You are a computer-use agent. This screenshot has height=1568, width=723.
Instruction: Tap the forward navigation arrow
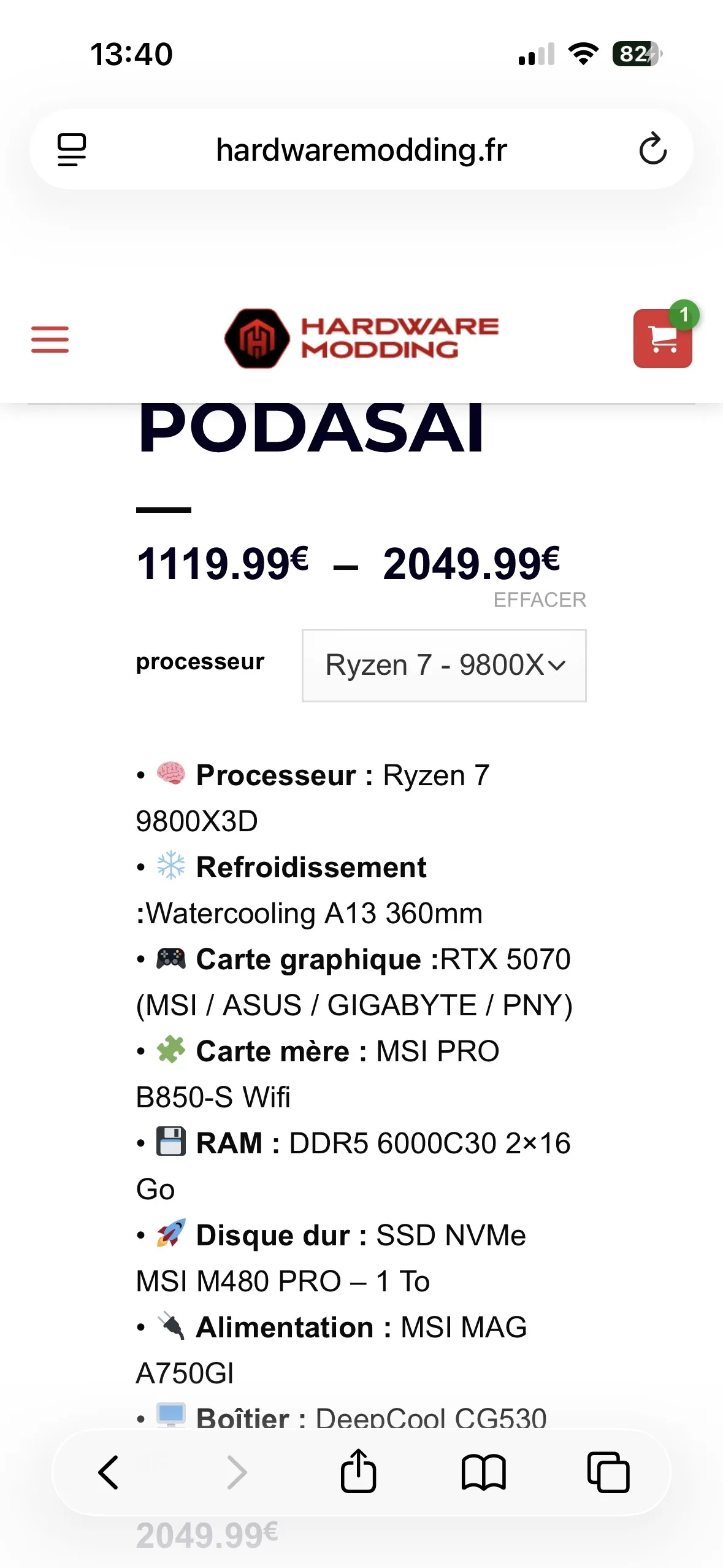tap(237, 1472)
